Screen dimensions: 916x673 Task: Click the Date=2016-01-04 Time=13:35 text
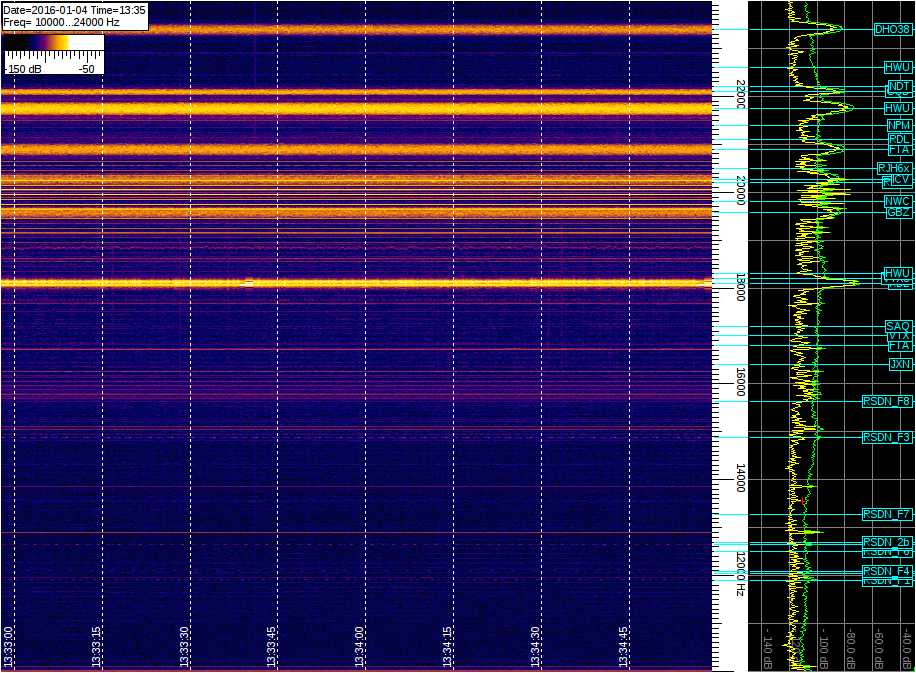pyautogui.click(x=74, y=11)
